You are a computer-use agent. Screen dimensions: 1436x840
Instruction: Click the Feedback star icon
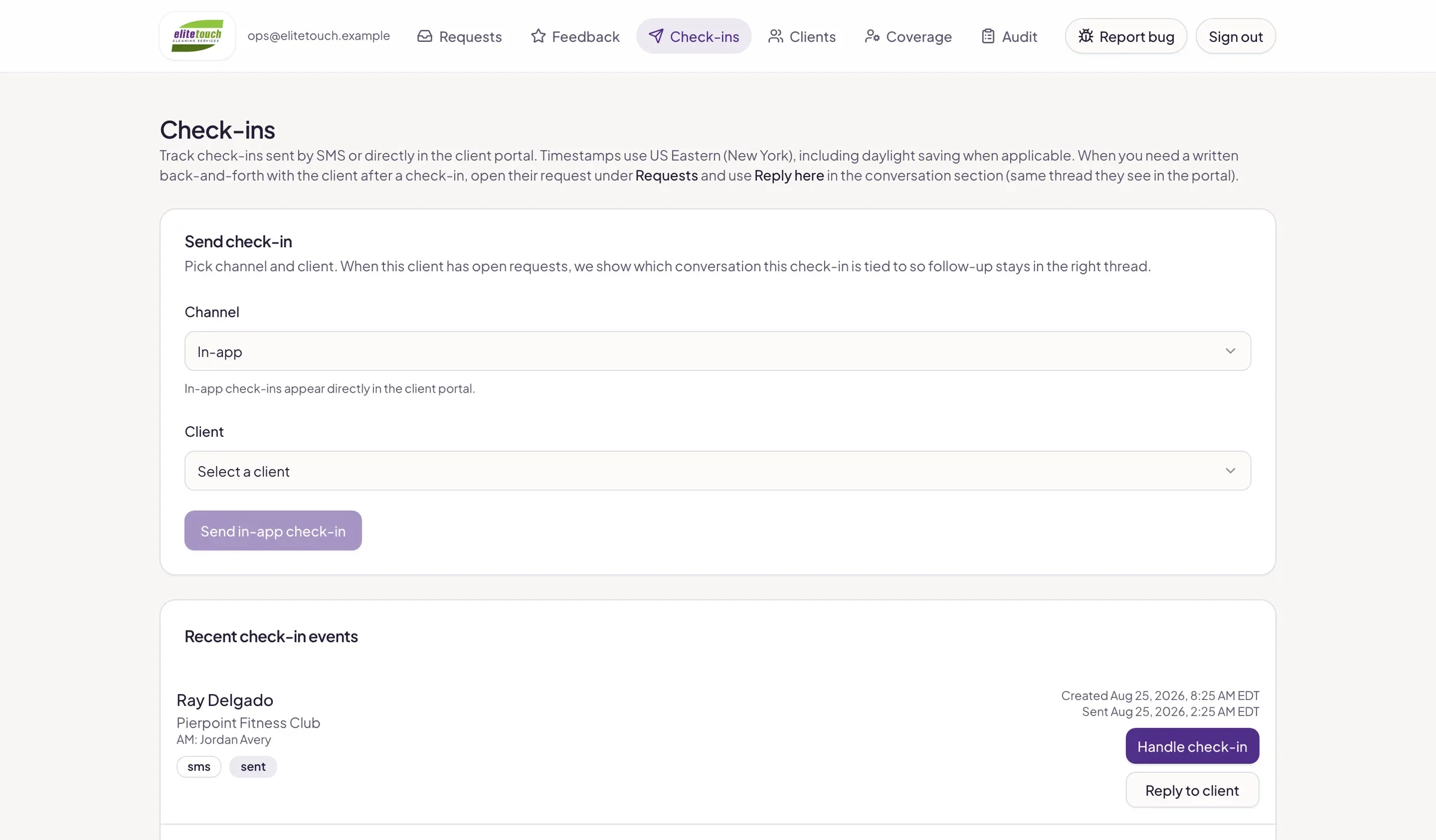pyautogui.click(x=538, y=36)
